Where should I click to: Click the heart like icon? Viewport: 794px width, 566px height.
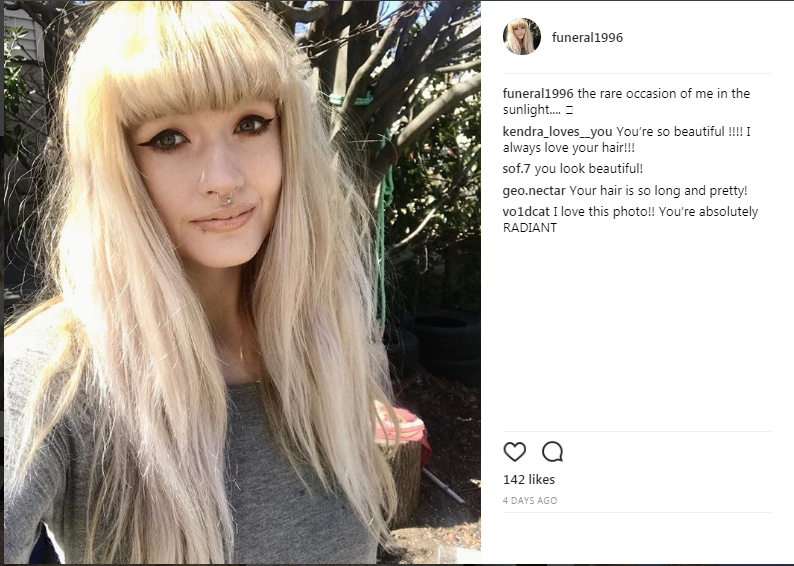[514, 452]
